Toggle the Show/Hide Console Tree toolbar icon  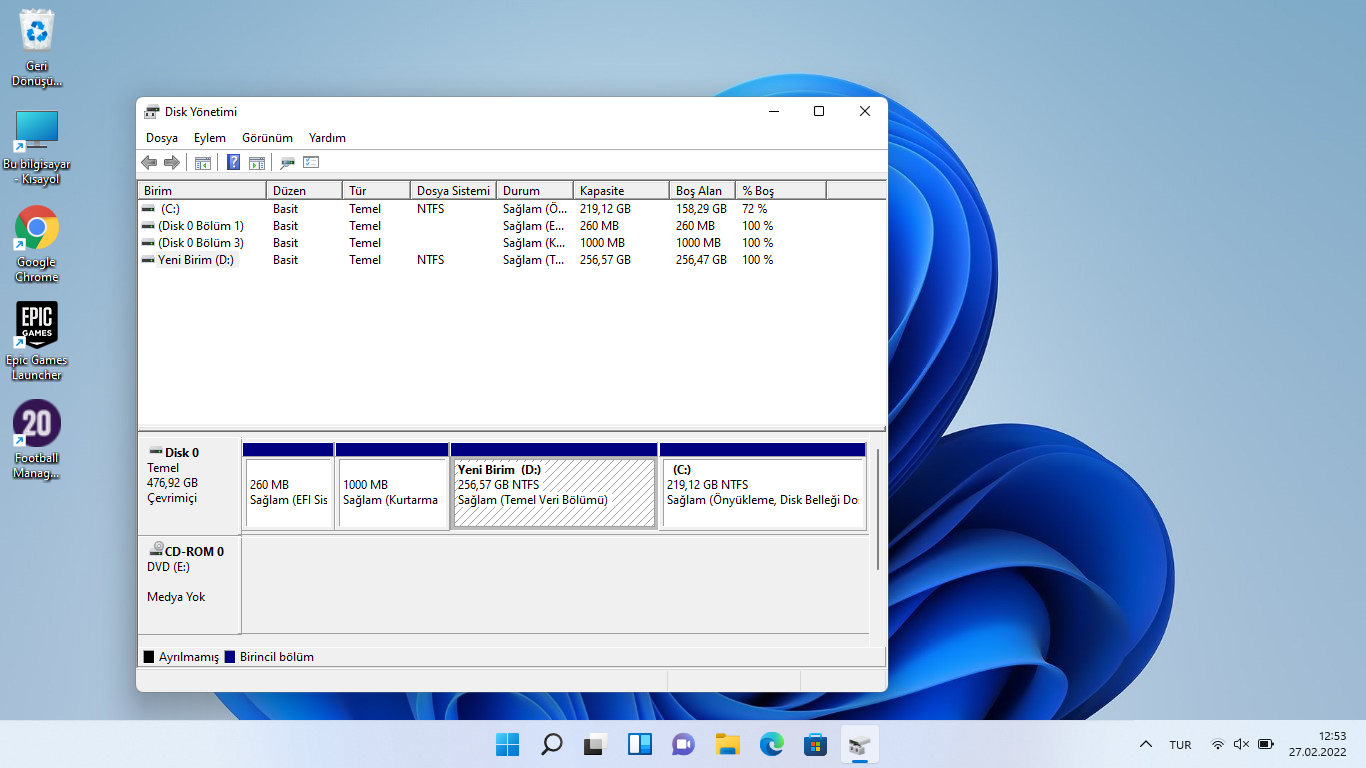202,162
